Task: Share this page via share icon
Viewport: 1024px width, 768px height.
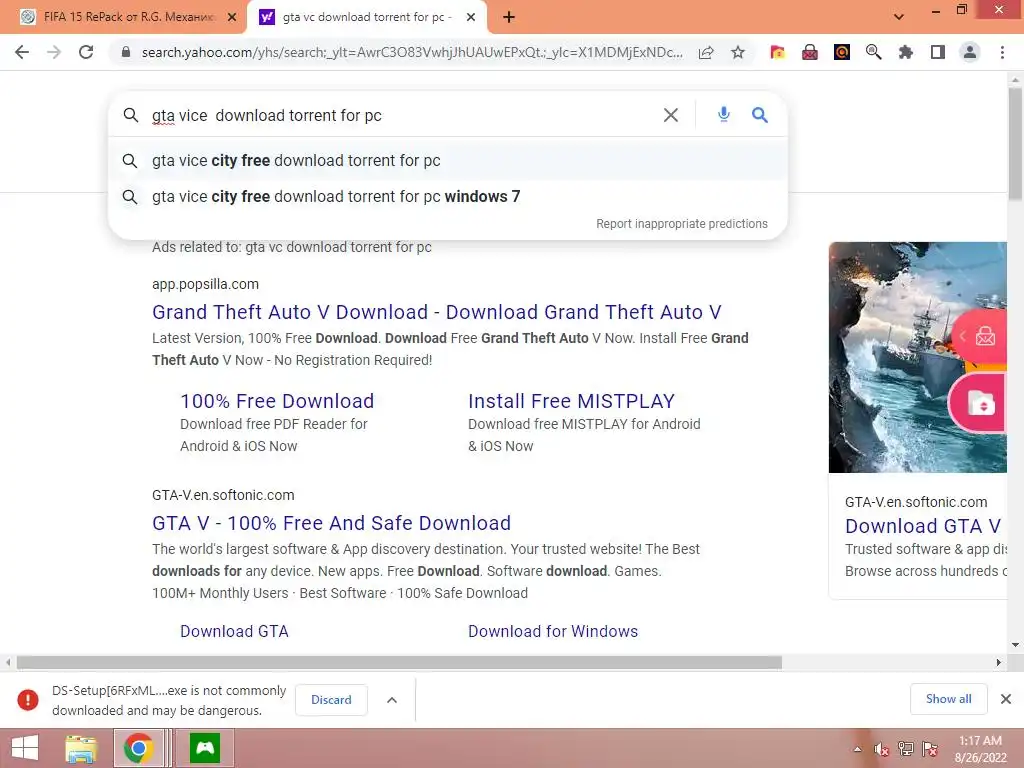Action: pos(706,52)
